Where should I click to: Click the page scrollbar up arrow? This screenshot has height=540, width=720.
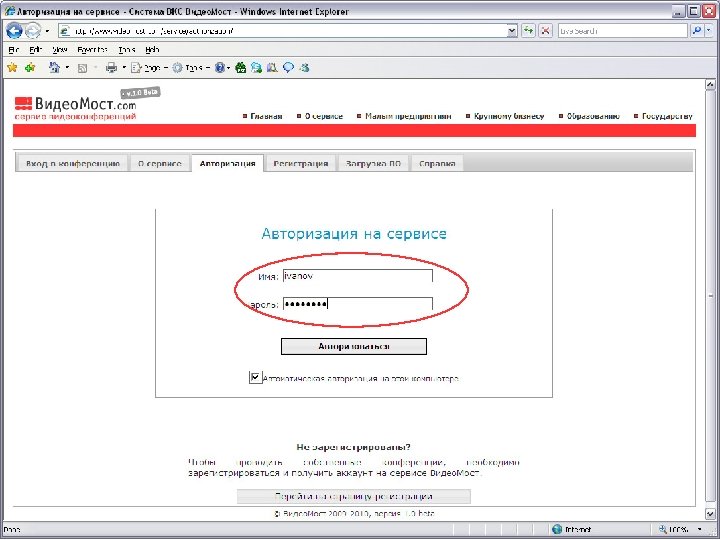tap(710, 85)
